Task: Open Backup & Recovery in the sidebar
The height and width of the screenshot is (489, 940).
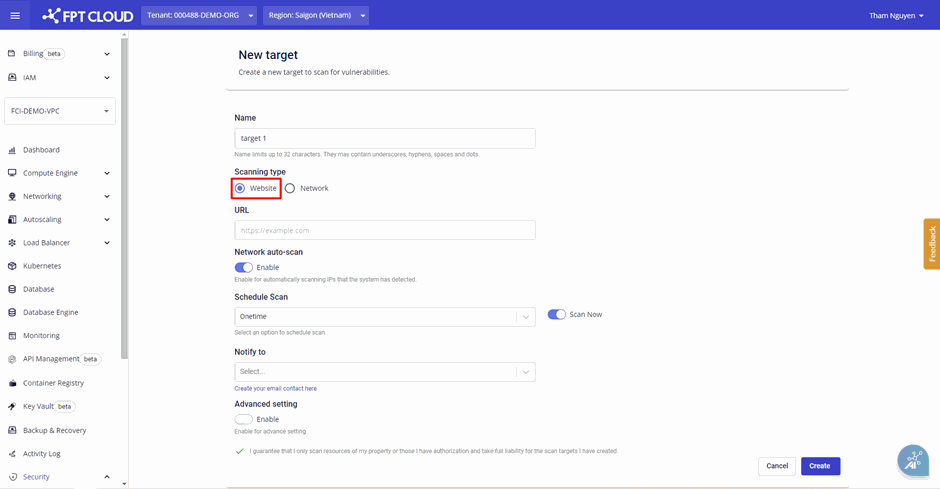Action: pos(55,430)
